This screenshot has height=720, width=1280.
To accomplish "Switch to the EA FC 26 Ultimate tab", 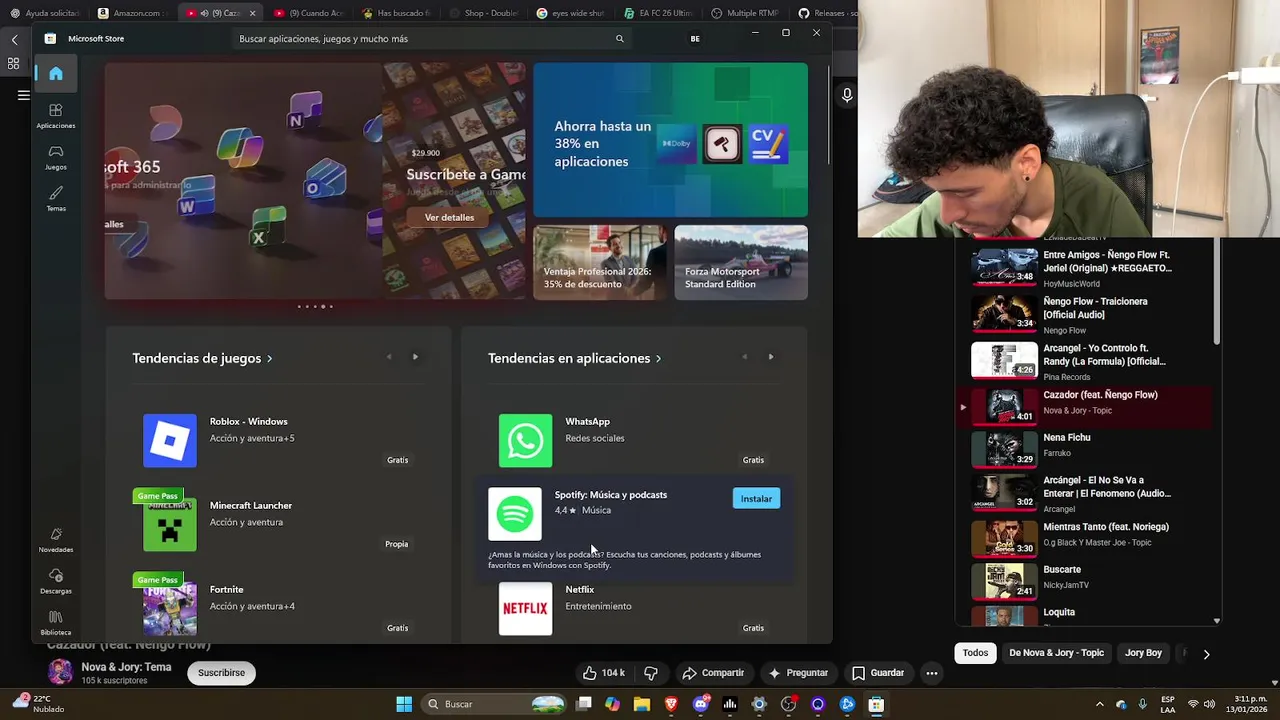I will pos(657,13).
